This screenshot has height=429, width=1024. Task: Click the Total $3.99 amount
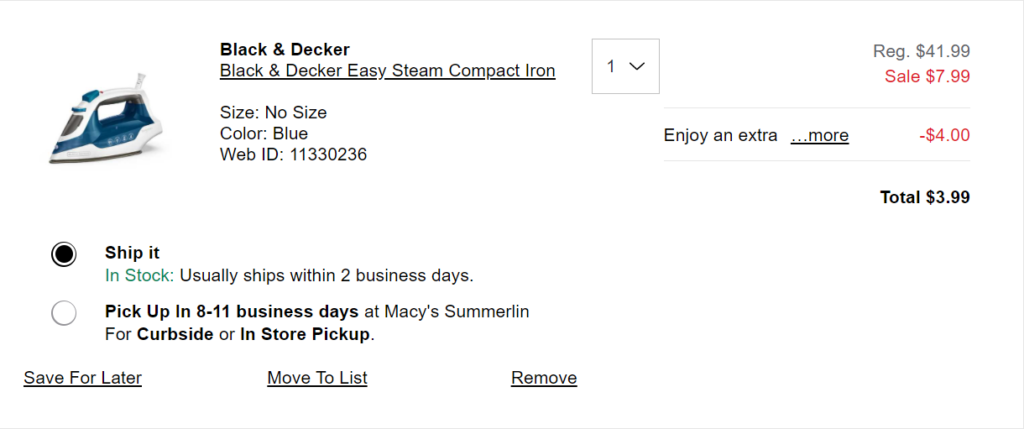tap(924, 197)
